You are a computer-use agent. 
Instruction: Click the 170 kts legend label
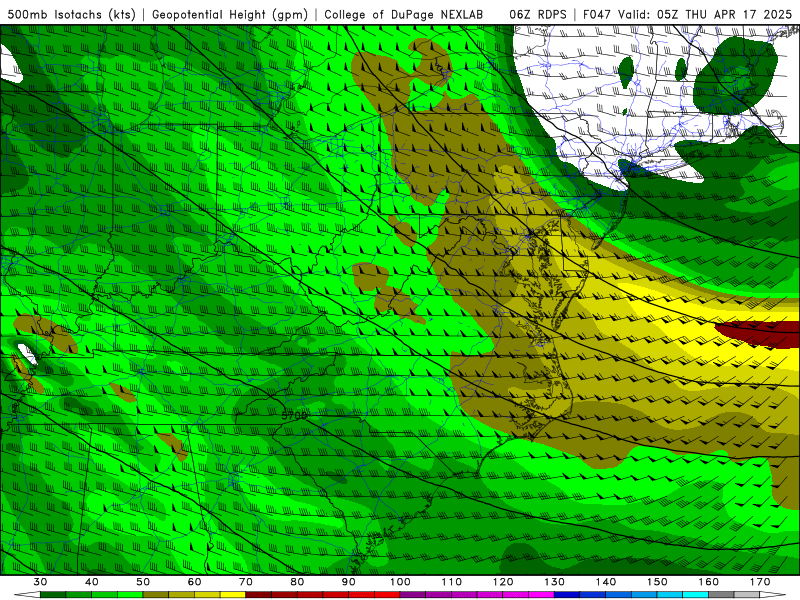point(760,582)
